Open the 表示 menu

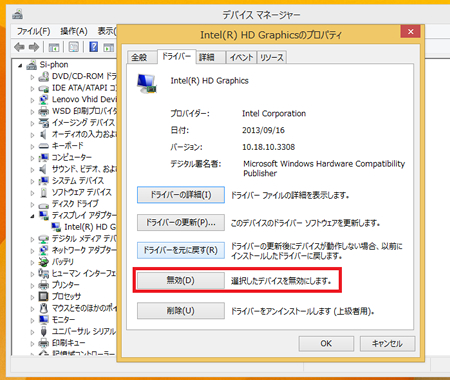pyautogui.click(x=107, y=31)
